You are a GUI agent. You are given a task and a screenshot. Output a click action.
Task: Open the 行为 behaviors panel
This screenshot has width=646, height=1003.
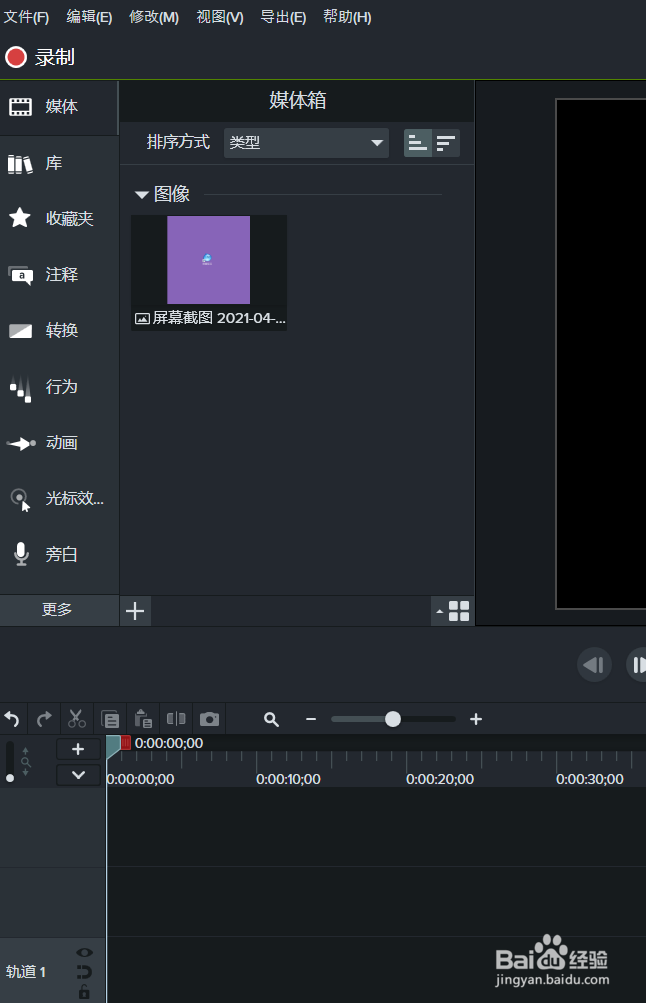(59, 387)
